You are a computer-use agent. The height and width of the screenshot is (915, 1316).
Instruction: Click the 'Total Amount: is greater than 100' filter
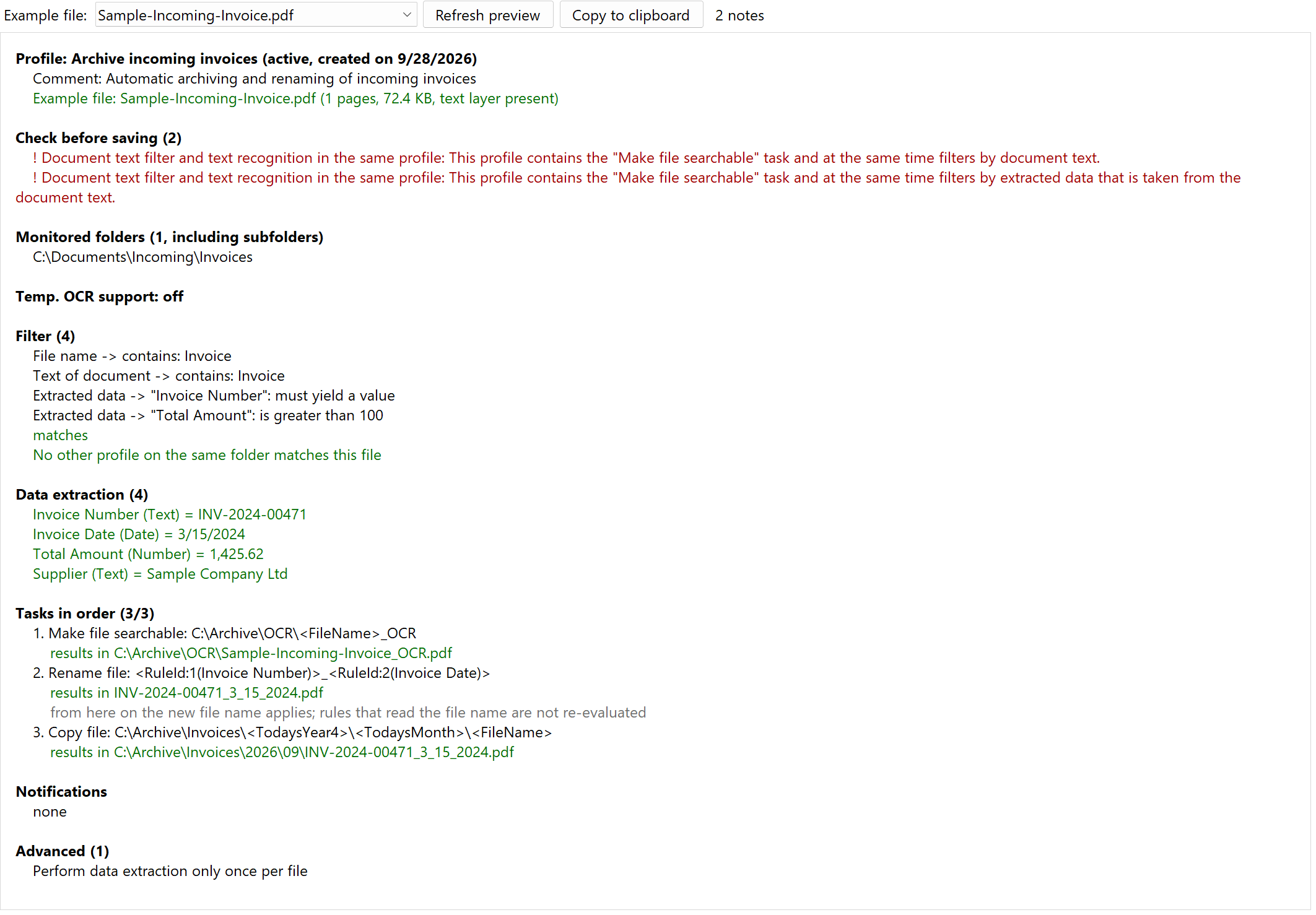[x=208, y=415]
